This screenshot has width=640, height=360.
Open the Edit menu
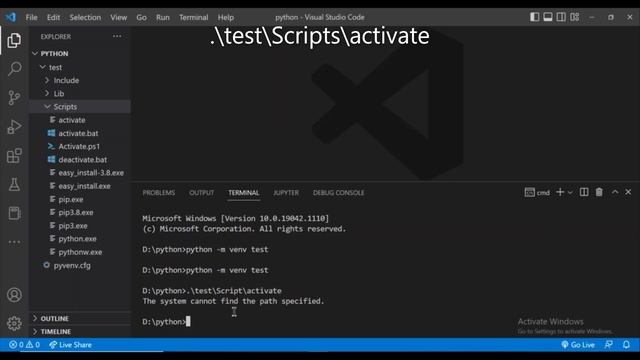[53, 17]
